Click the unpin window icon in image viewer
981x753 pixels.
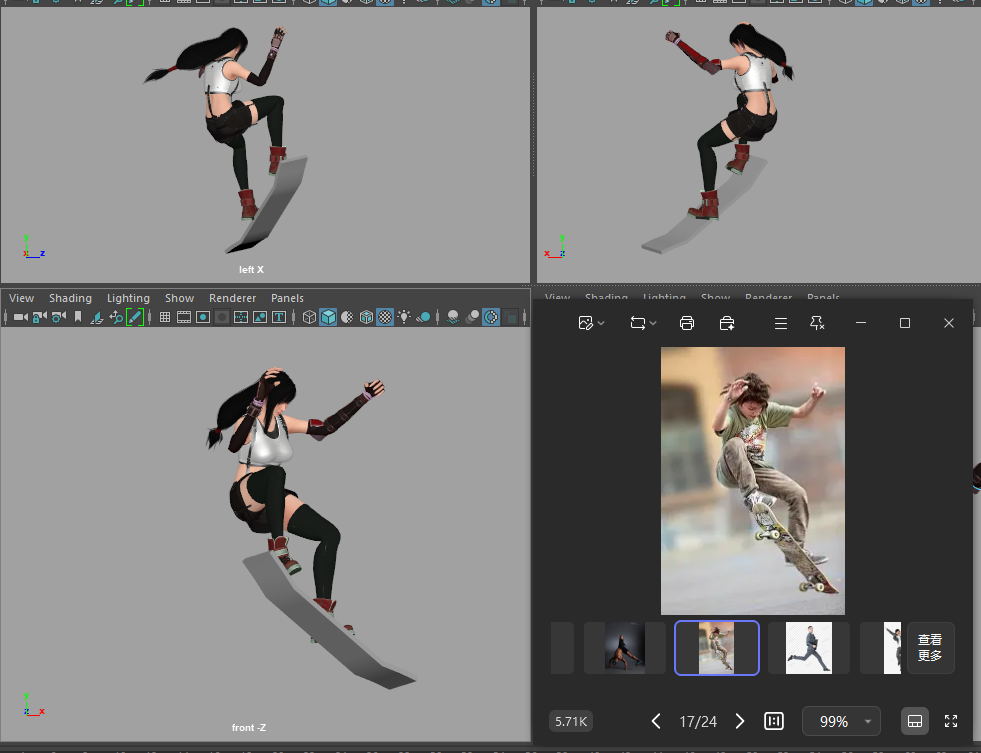click(x=817, y=323)
